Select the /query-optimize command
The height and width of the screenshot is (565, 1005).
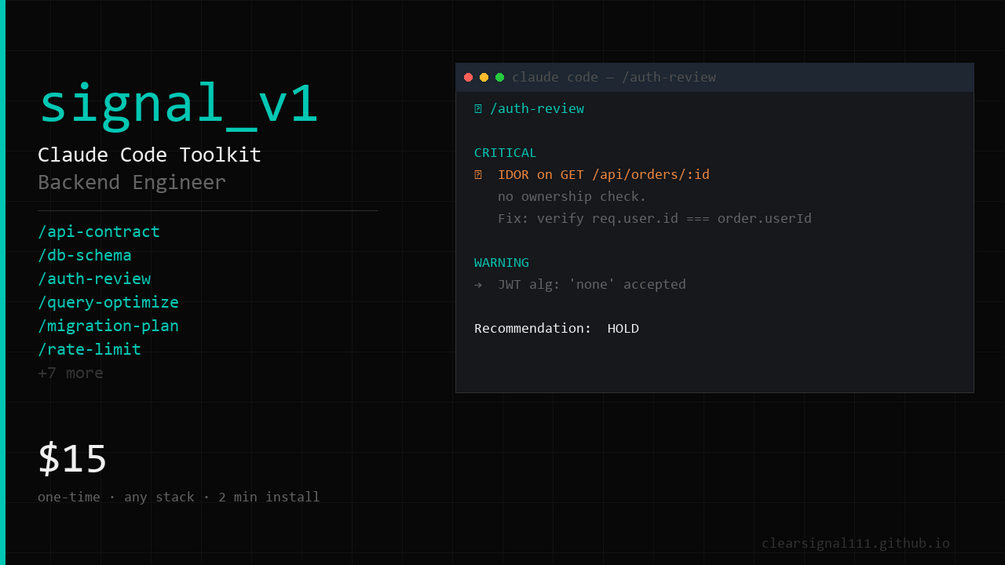(x=108, y=302)
